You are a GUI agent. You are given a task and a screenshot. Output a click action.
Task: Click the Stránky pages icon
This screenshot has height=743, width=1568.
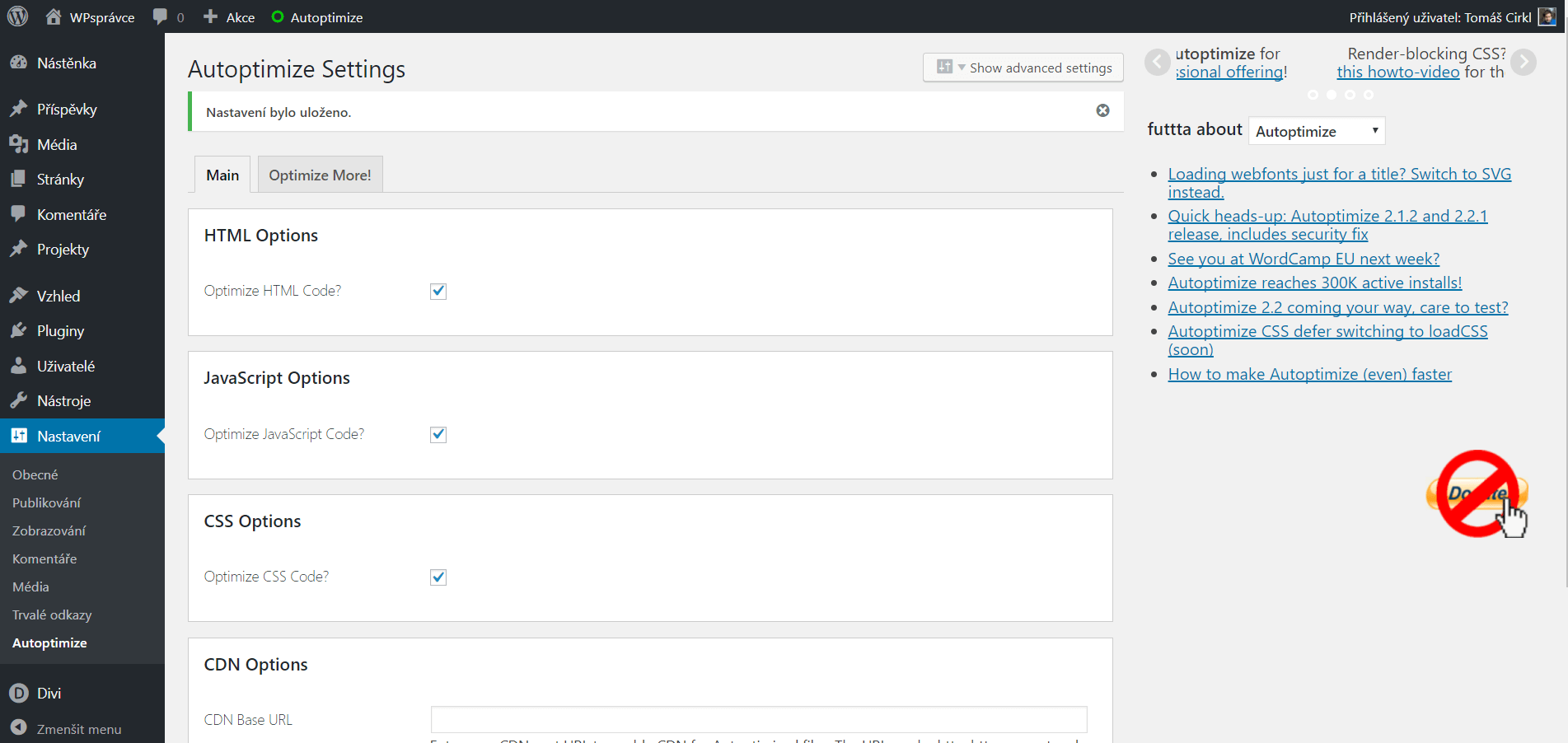click(x=18, y=179)
